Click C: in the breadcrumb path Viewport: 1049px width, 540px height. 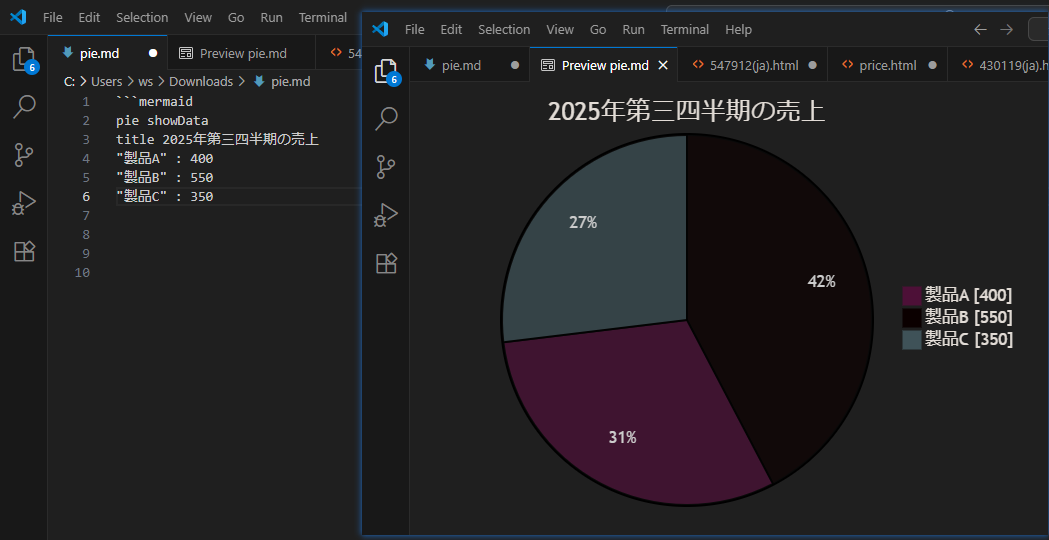point(69,82)
